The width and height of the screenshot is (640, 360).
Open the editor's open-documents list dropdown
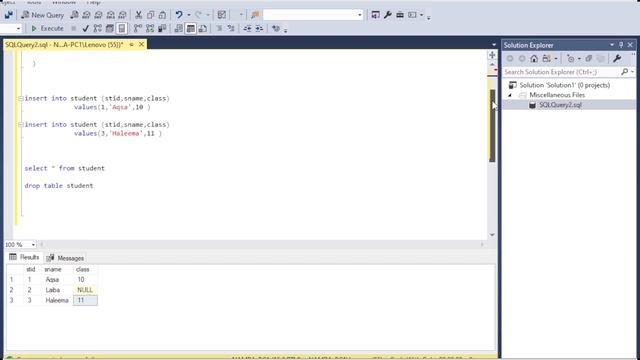click(494, 44)
